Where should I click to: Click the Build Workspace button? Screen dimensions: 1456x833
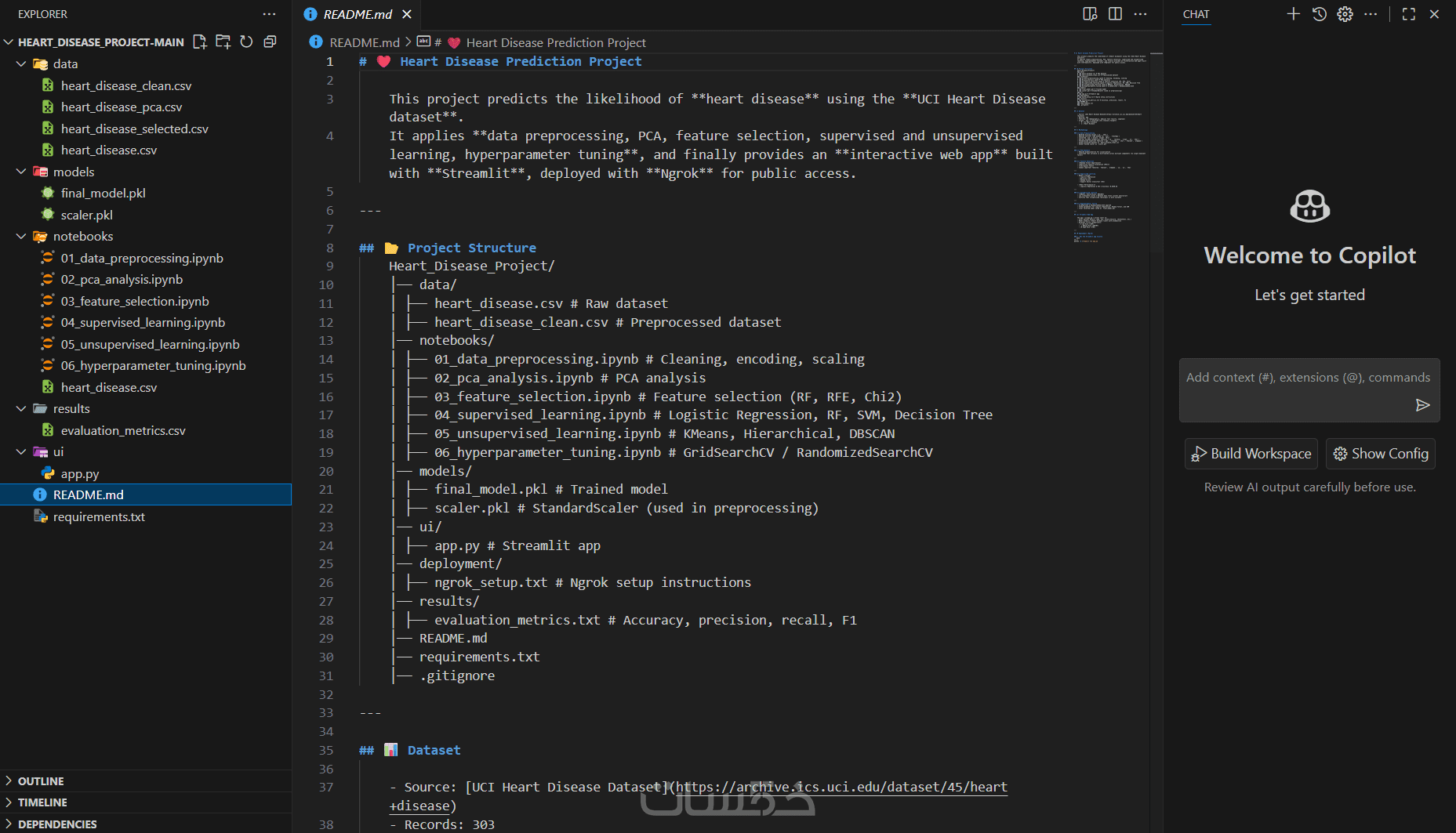1251,454
